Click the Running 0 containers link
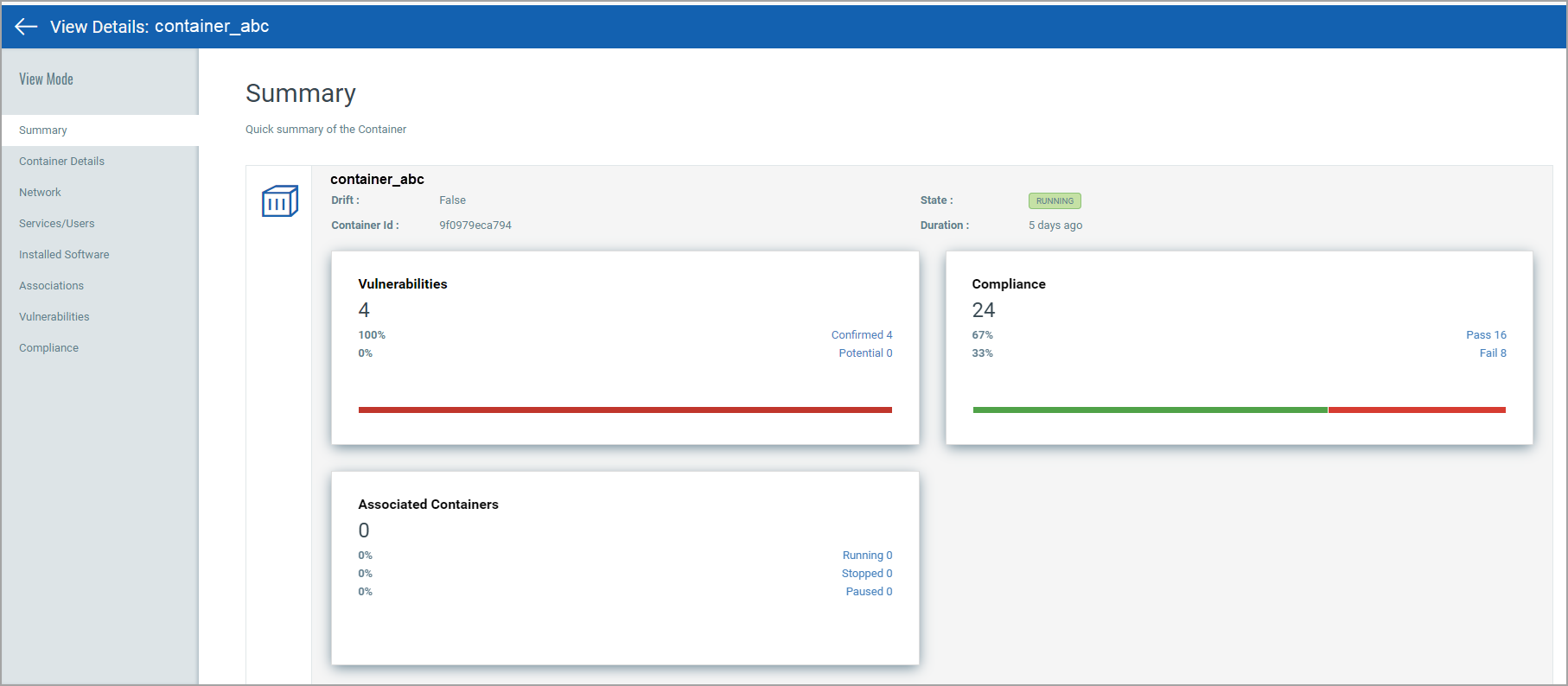 (867, 556)
